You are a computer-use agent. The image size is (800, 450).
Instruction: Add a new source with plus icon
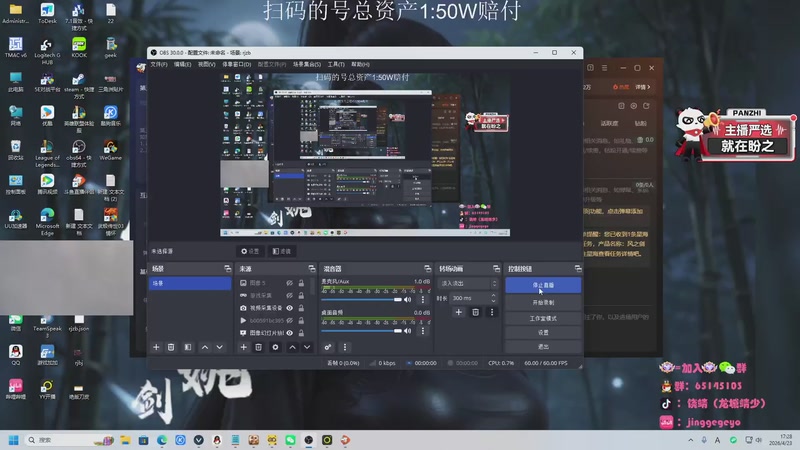coord(243,347)
